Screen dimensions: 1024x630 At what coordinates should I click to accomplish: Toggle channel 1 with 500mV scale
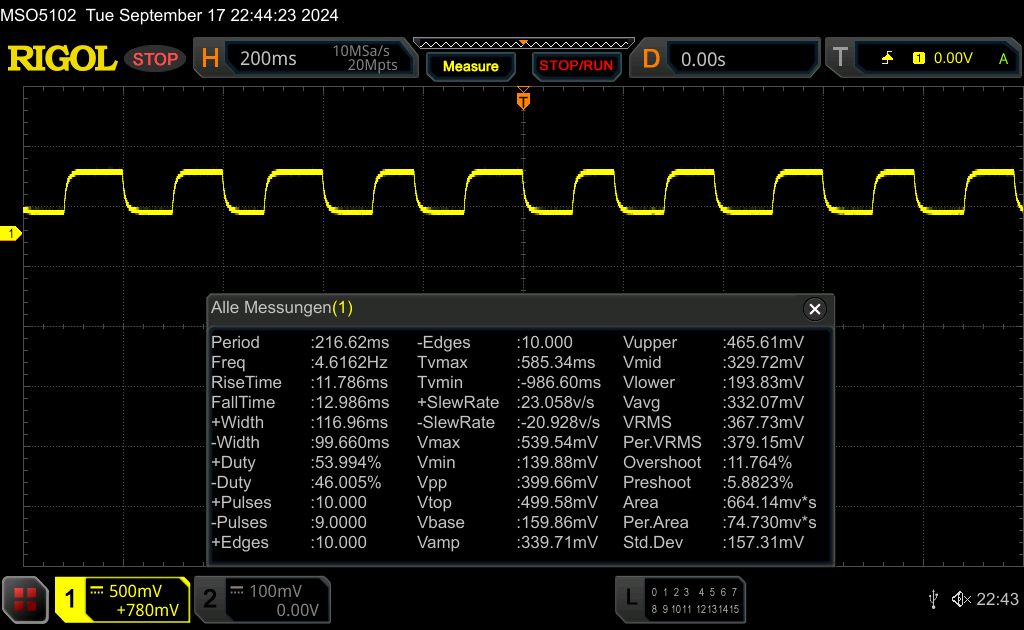(x=122, y=599)
